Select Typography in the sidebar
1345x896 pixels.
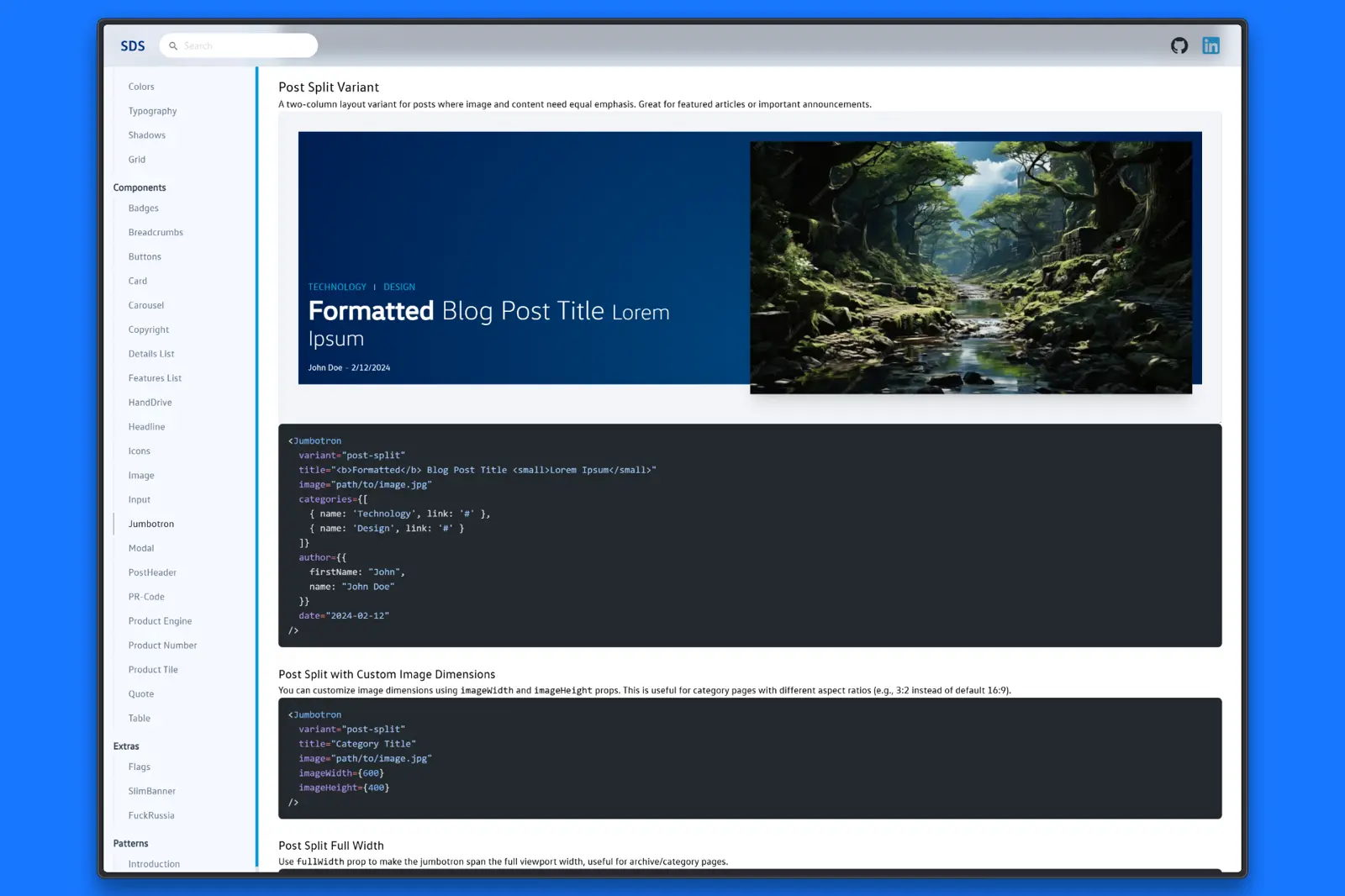pos(152,111)
